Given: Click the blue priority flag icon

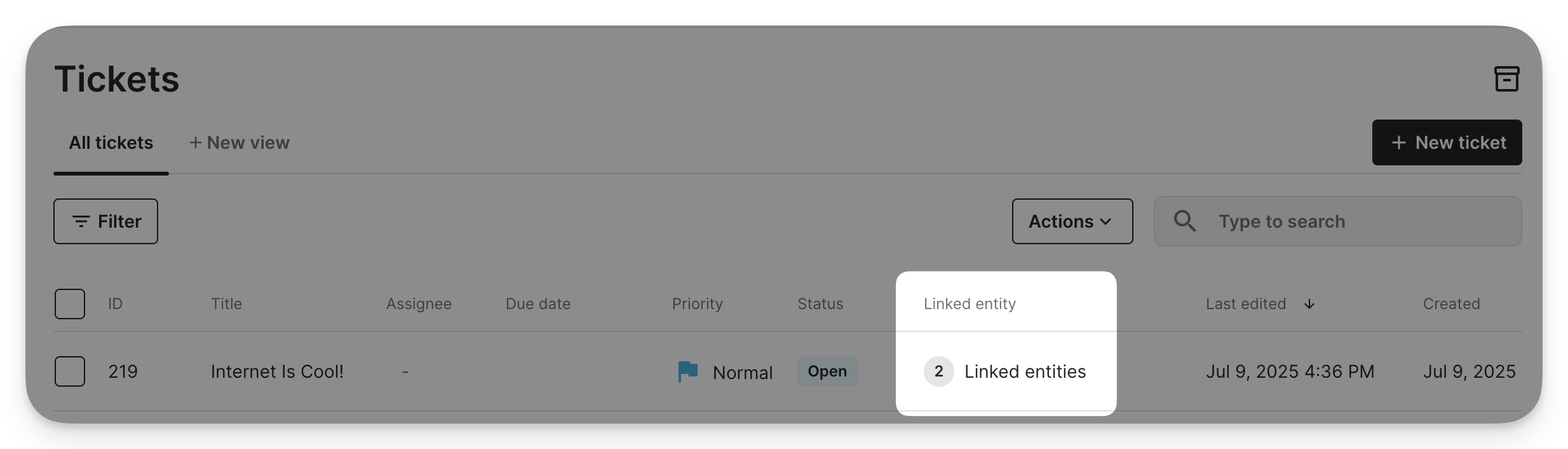Looking at the screenshot, I should tap(687, 371).
